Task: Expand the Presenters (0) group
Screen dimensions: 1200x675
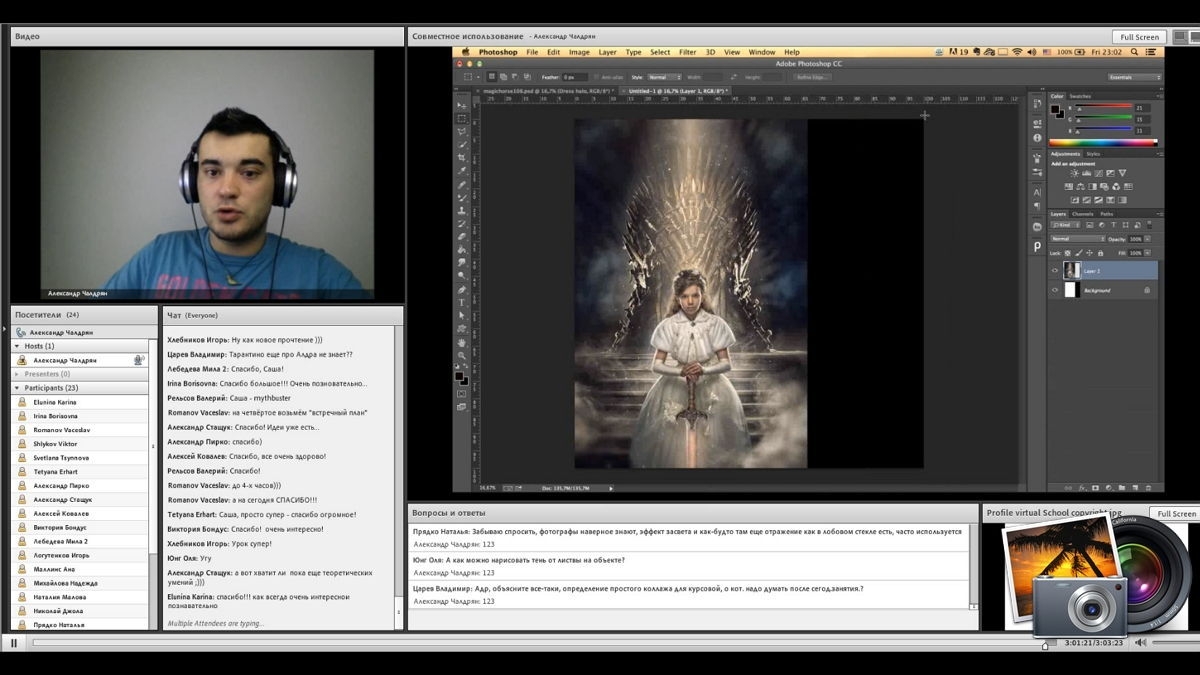Action: (16, 374)
